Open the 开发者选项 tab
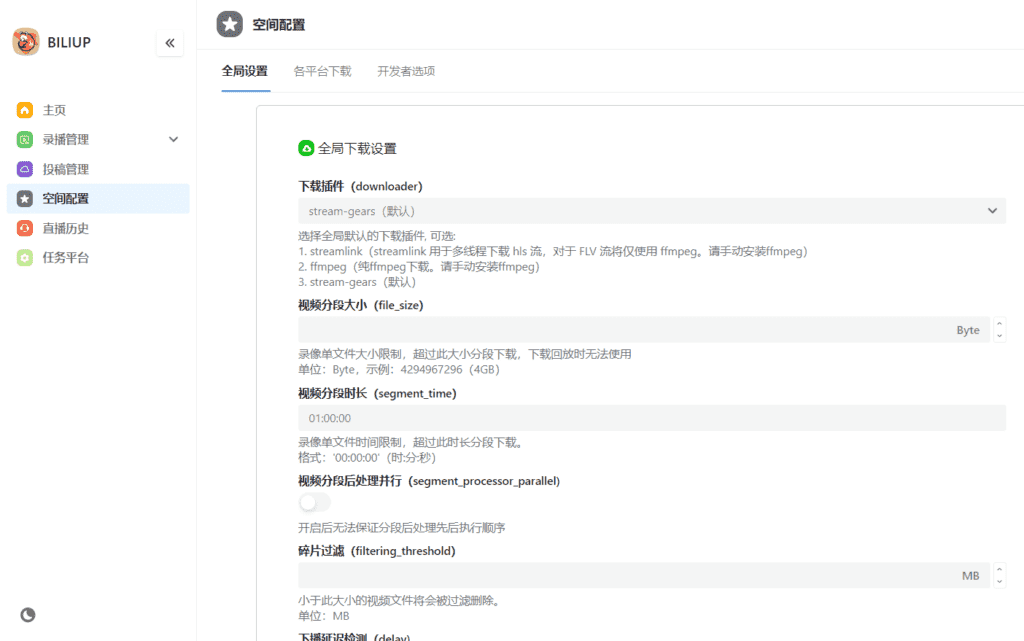This screenshot has width=1024, height=641. pyautogui.click(x=405, y=71)
